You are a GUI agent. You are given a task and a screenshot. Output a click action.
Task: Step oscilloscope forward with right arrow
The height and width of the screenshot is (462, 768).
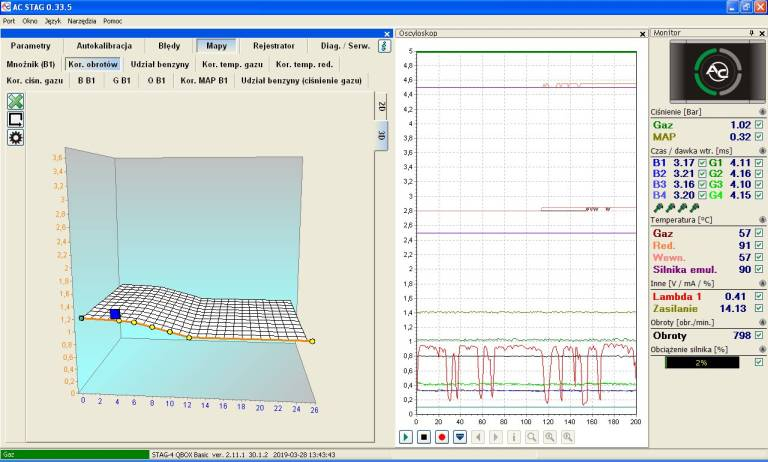point(496,437)
